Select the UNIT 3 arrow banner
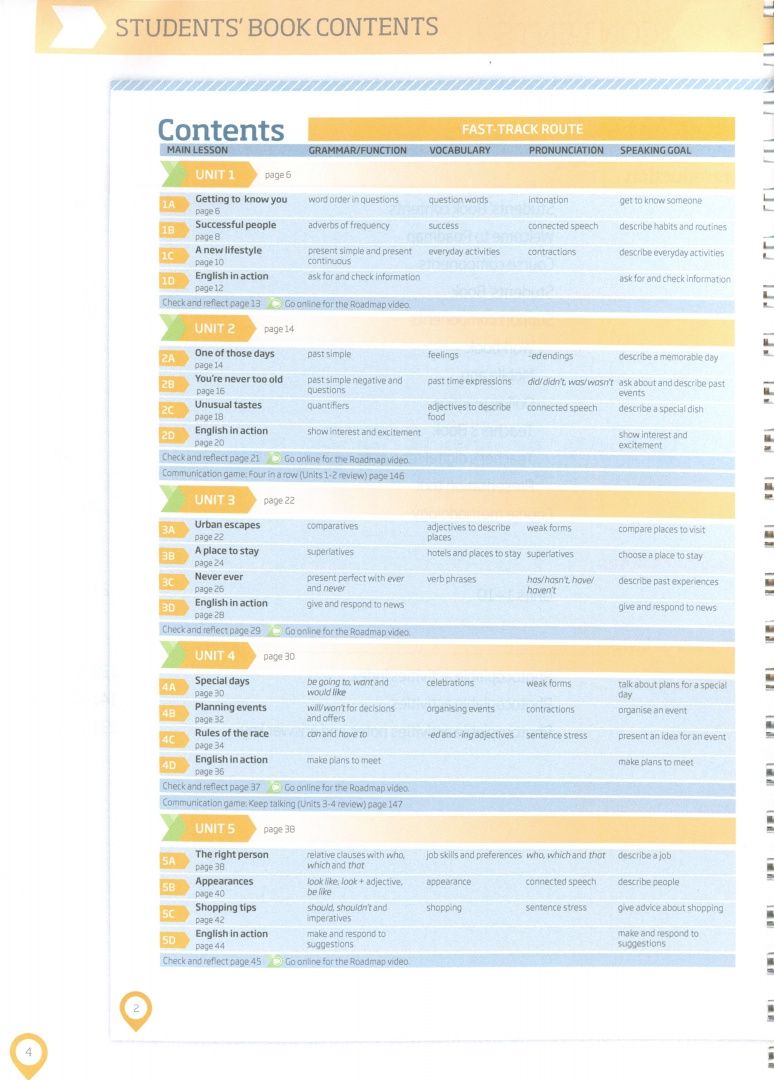The image size is (774, 1080). [x=209, y=500]
